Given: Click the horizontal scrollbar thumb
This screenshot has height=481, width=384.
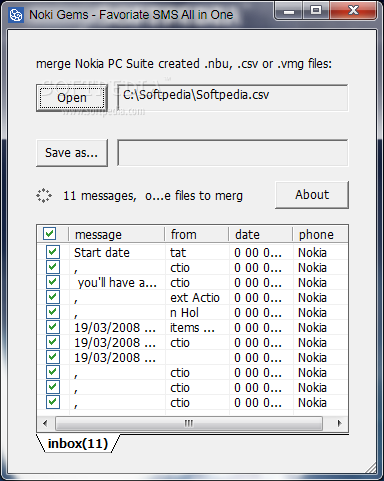Looking at the screenshot, I should pyautogui.click(x=189, y=423).
